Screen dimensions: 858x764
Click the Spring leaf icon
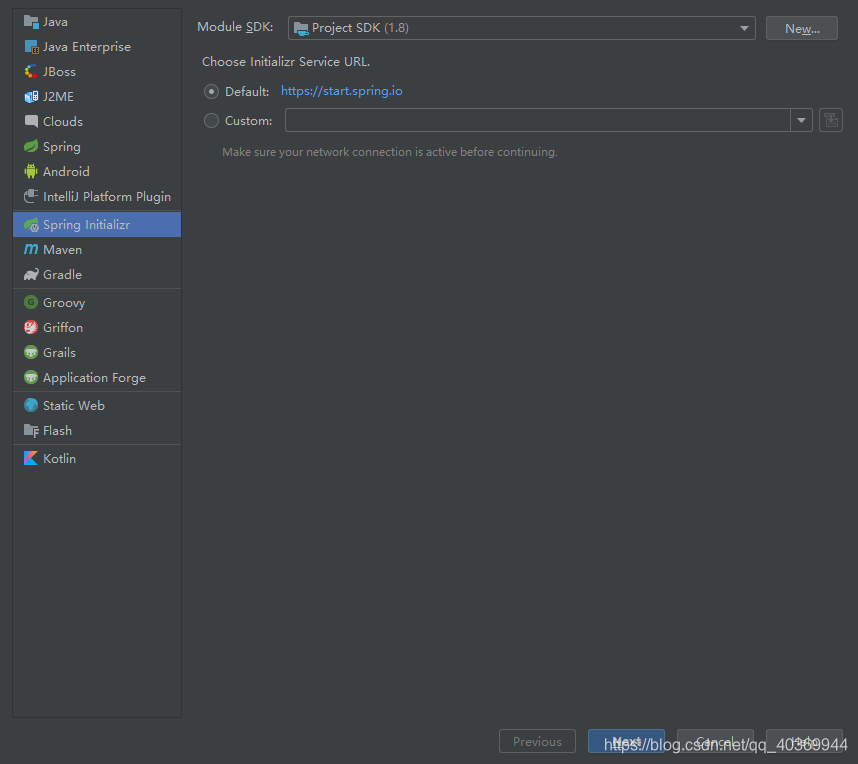(31, 147)
